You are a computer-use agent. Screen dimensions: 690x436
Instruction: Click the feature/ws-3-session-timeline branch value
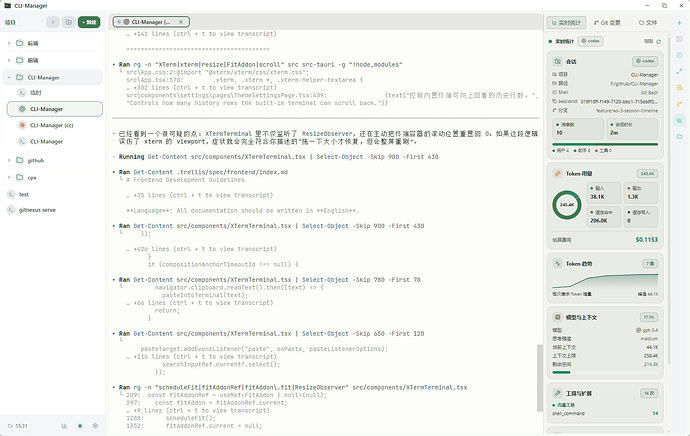(627, 110)
